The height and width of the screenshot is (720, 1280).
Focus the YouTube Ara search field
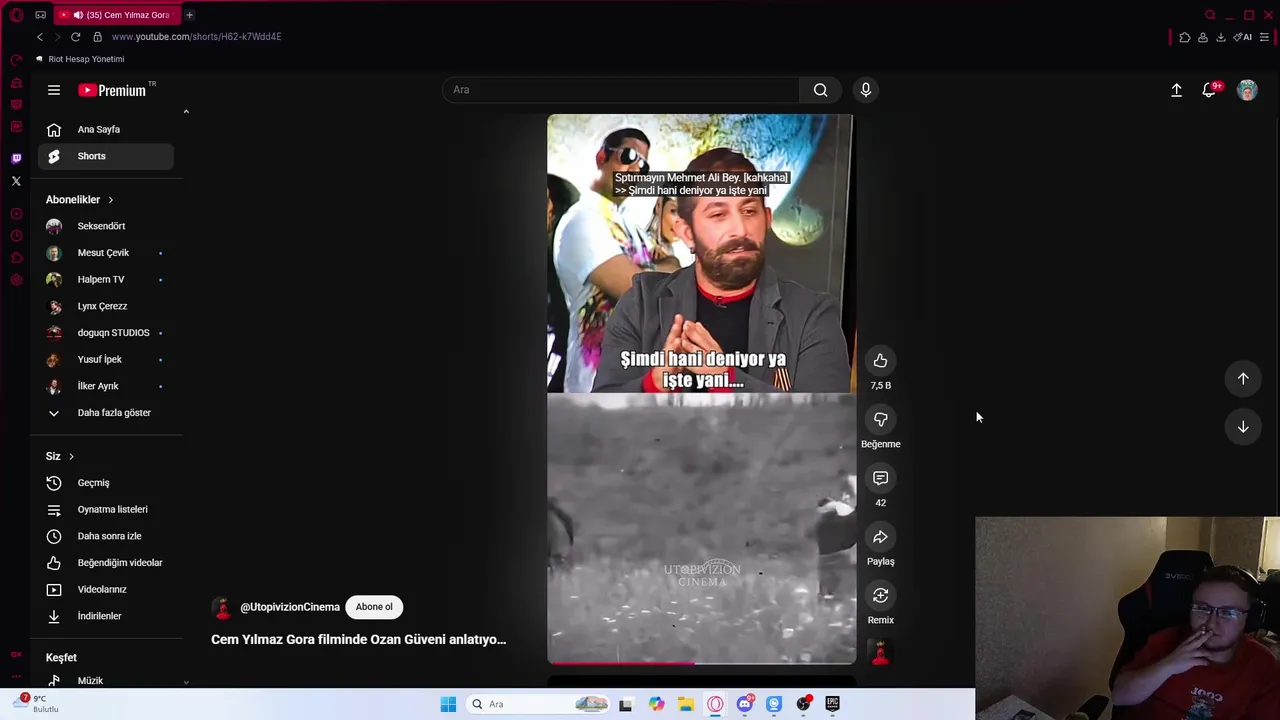tap(620, 90)
